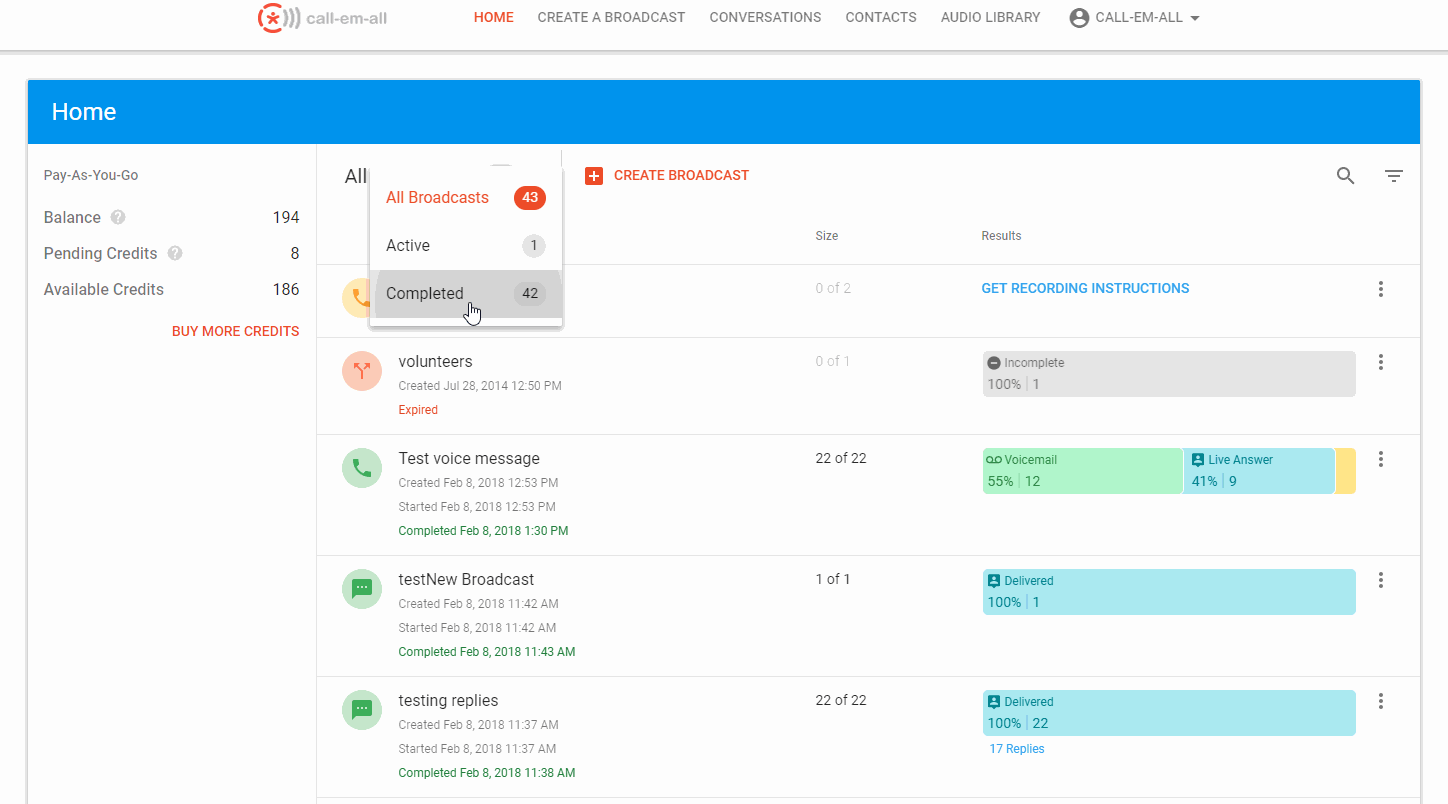Click the volunteers broadcast orange icon
Image resolution: width=1448 pixels, height=804 pixels.
(x=362, y=370)
